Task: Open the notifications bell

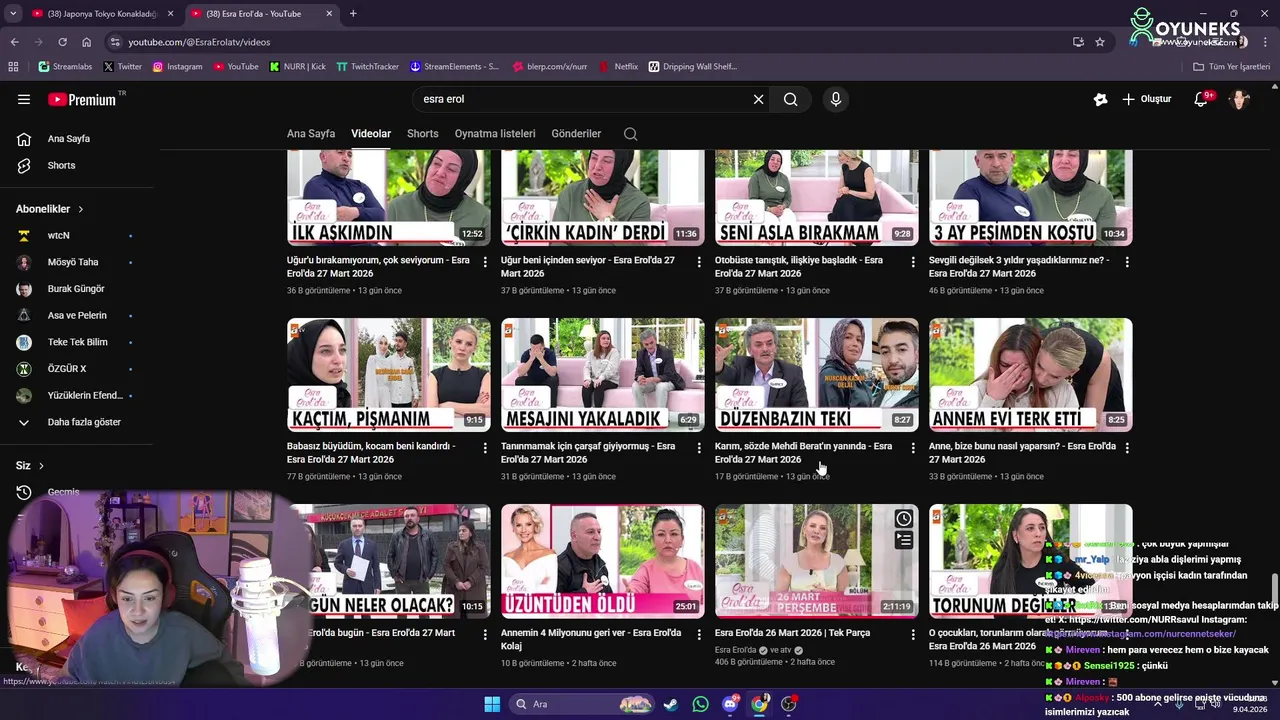Action: click(1202, 99)
